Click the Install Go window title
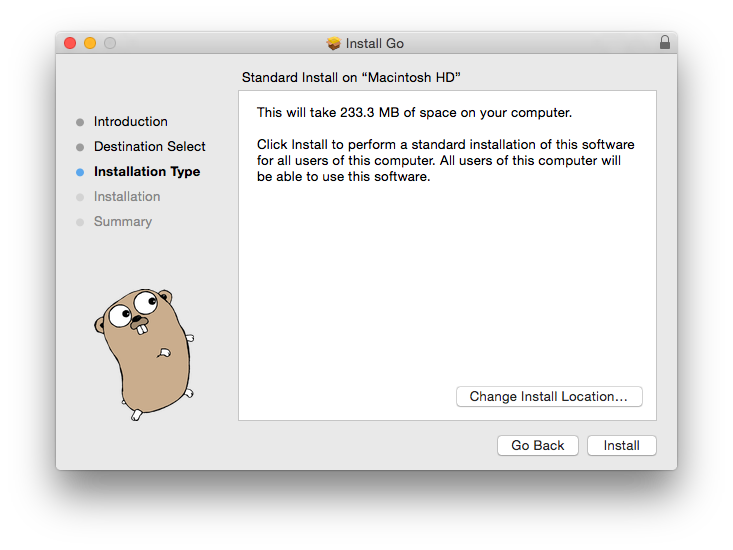 pyautogui.click(x=374, y=43)
